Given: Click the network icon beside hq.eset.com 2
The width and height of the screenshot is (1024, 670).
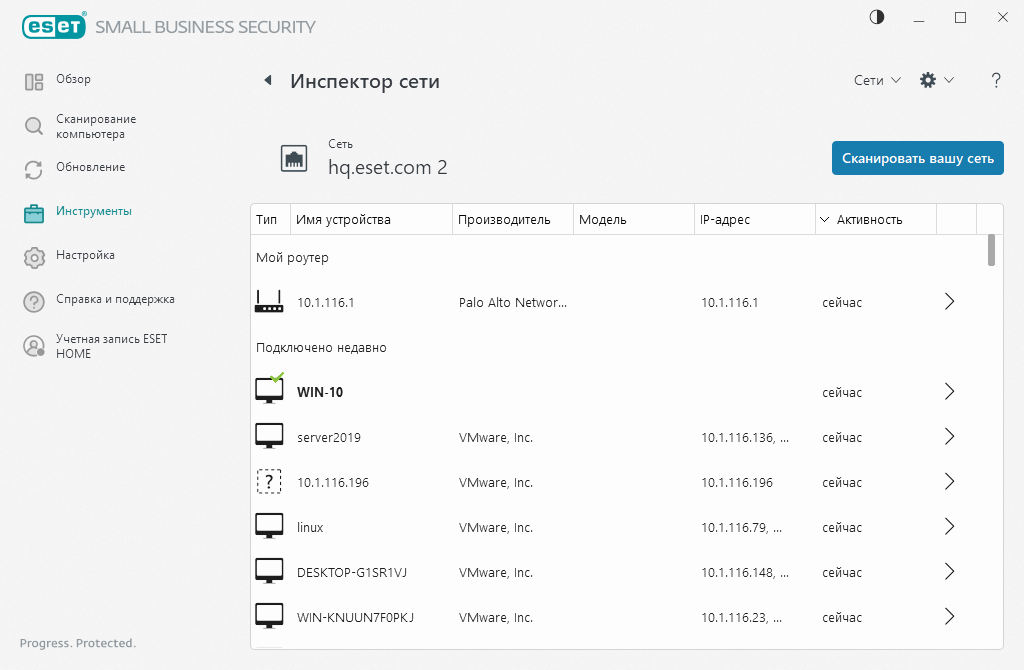Looking at the screenshot, I should click(x=294, y=157).
